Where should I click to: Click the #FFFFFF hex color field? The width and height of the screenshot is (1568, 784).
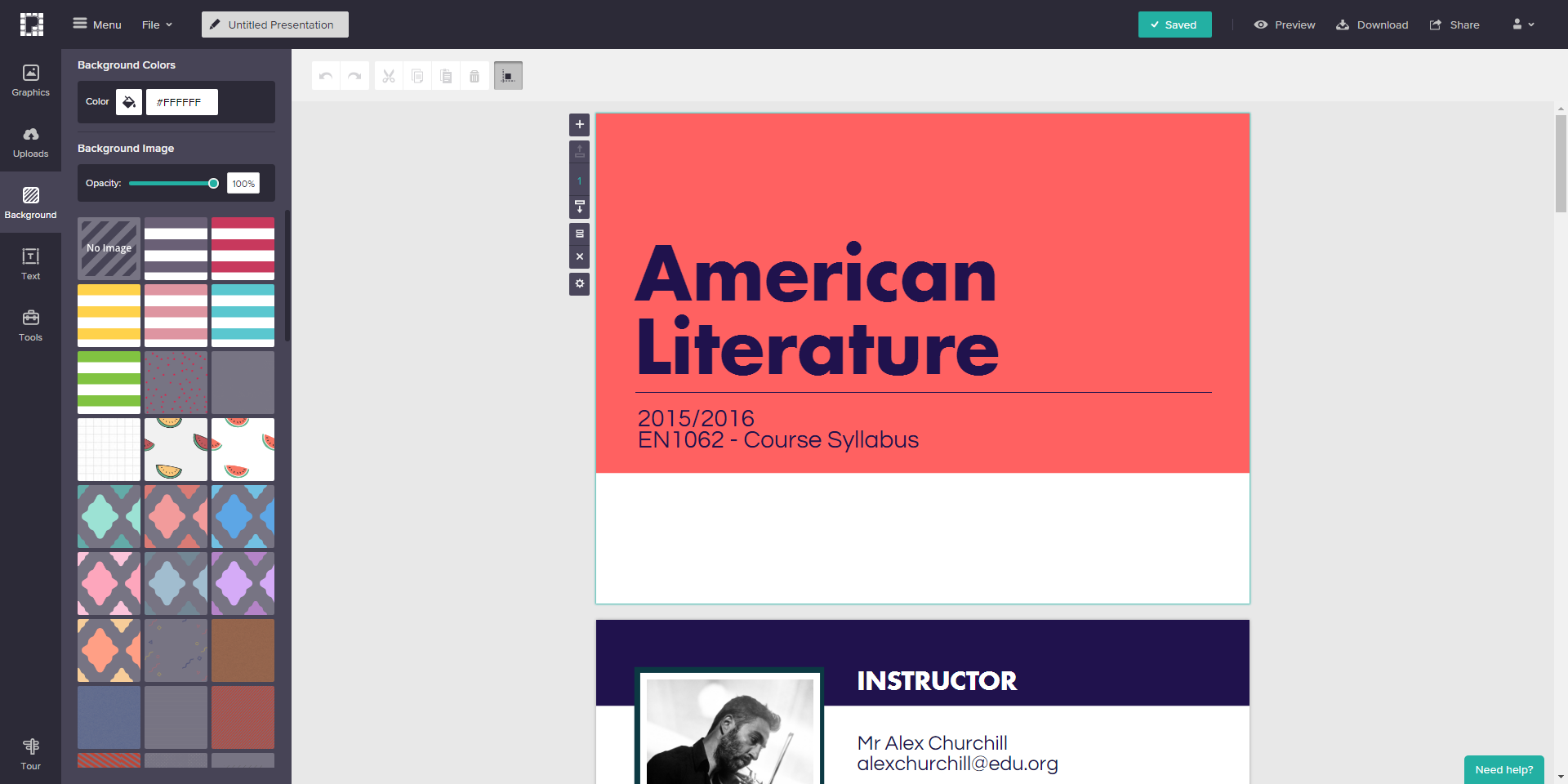182,102
